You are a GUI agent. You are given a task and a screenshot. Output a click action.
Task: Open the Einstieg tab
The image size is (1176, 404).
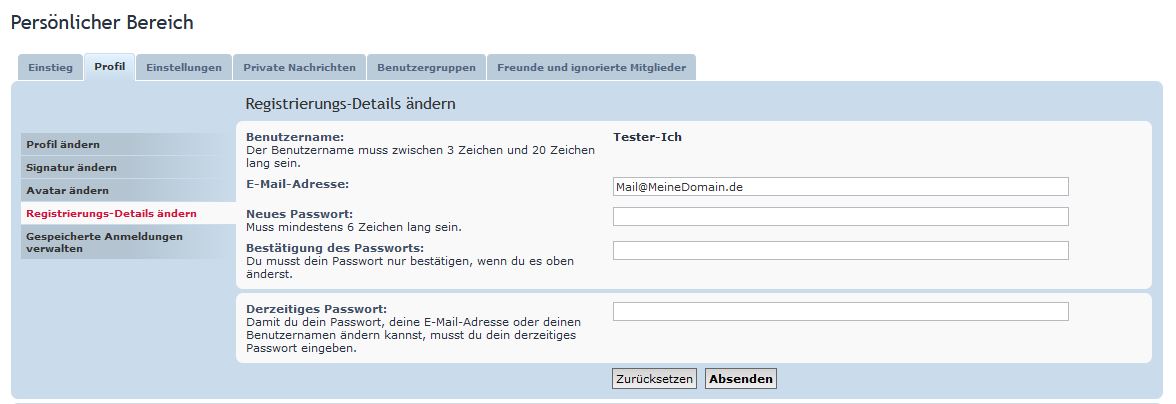tap(50, 68)
